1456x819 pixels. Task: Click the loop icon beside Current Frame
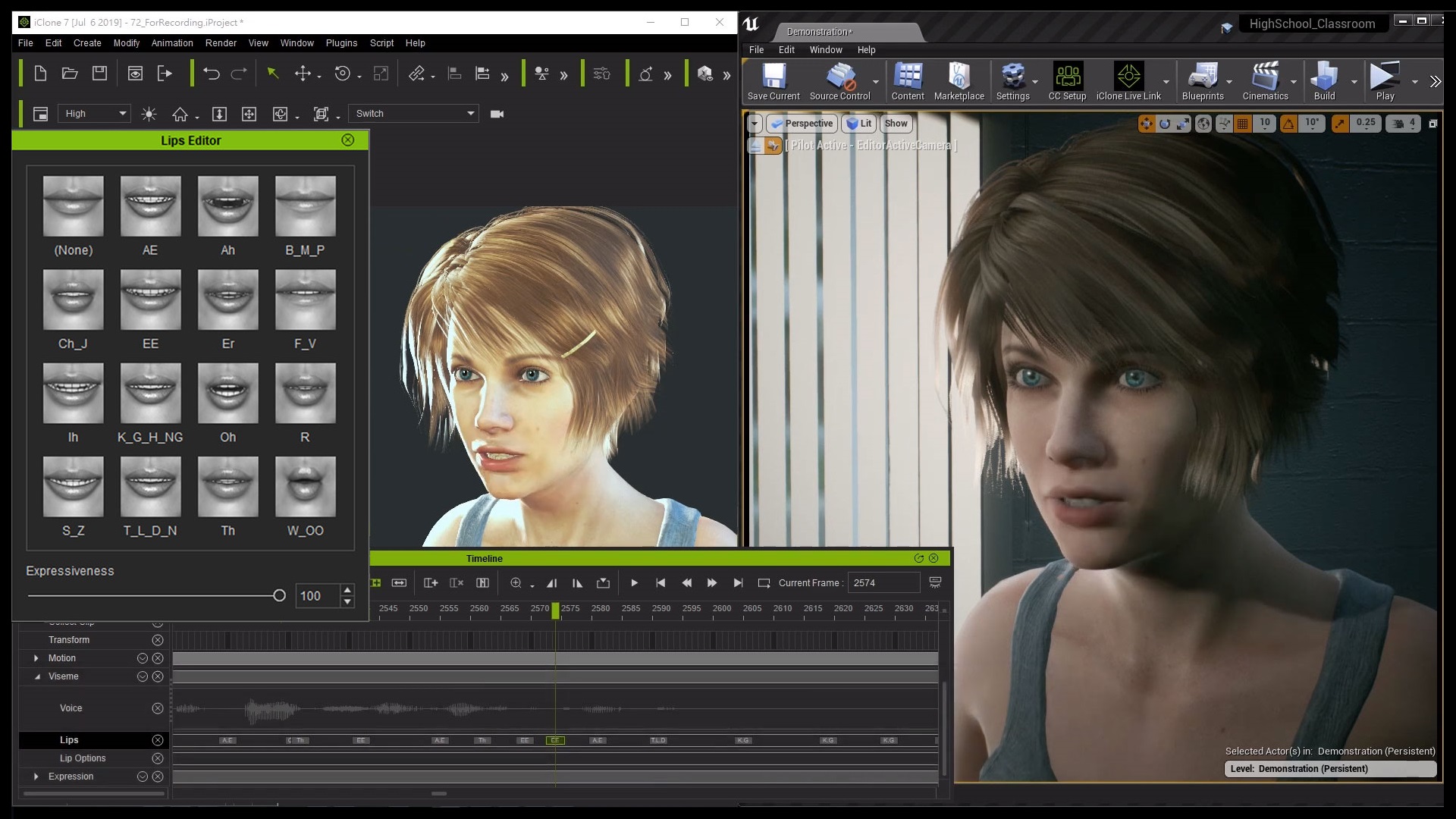[x=764, y=582]
